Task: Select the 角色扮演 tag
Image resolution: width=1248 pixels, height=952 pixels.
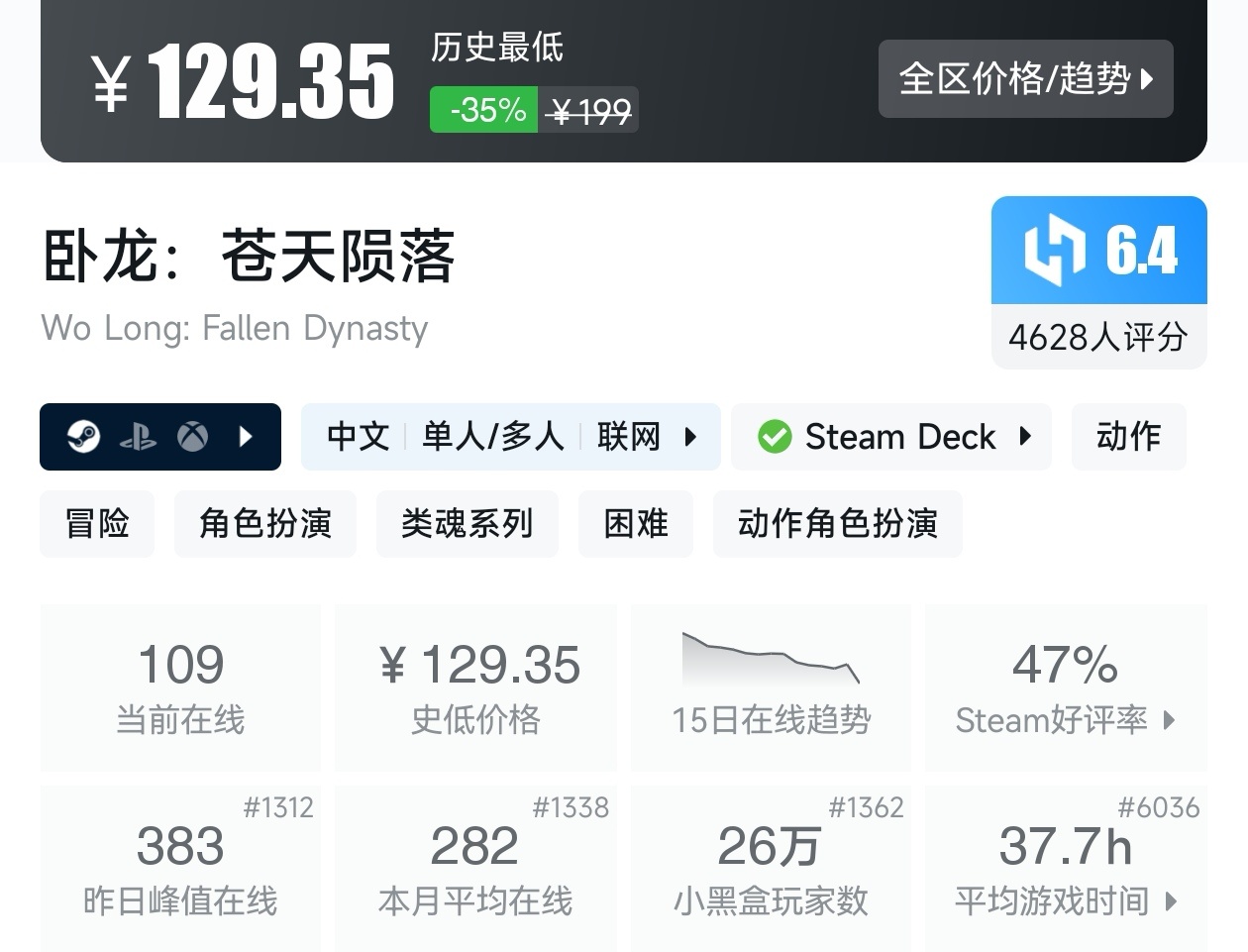Action: (x=265, y=523)
